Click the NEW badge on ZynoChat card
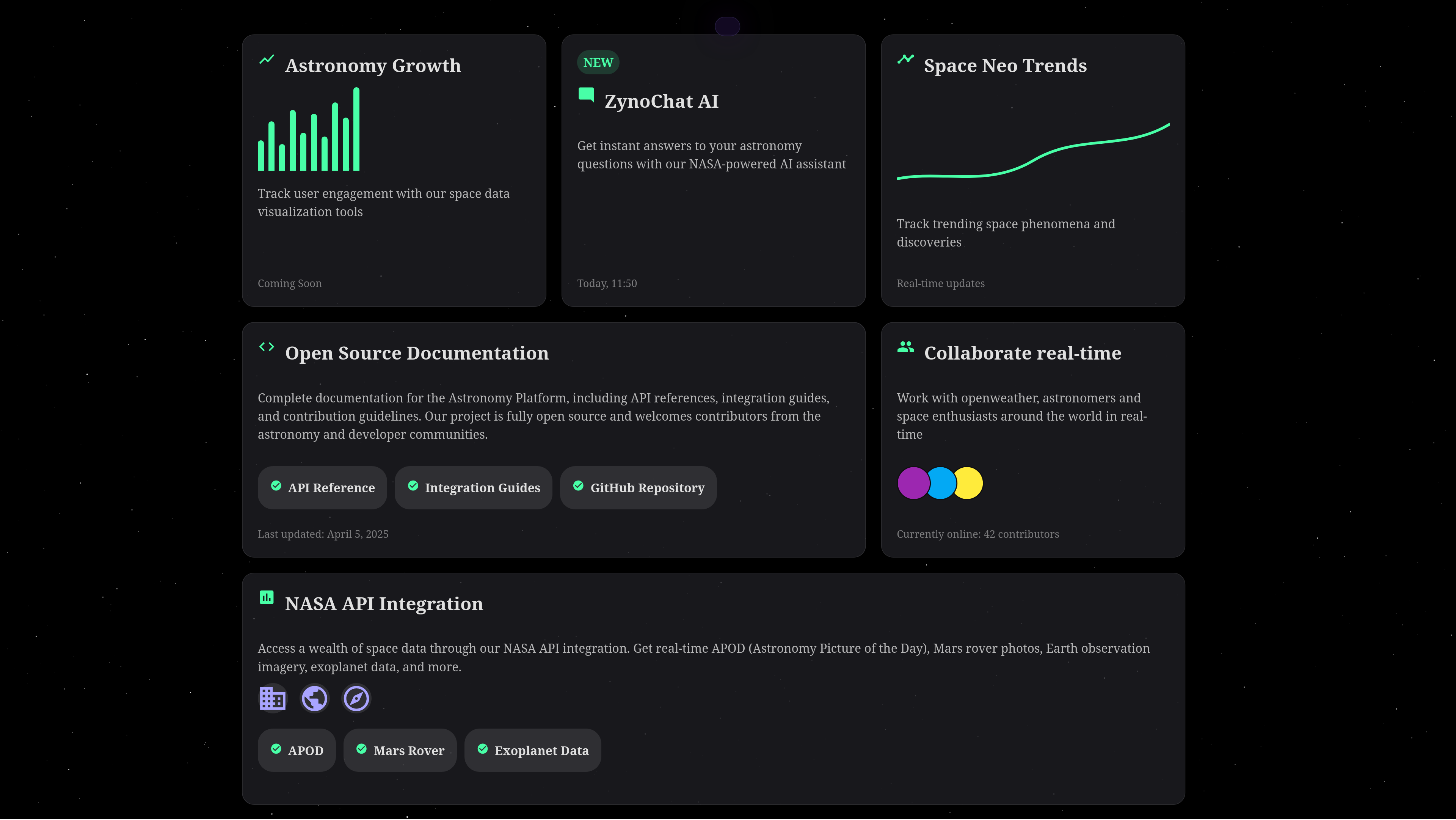Image resolution: width=1456 pixels, height=820 pixels. click(598, 62)
